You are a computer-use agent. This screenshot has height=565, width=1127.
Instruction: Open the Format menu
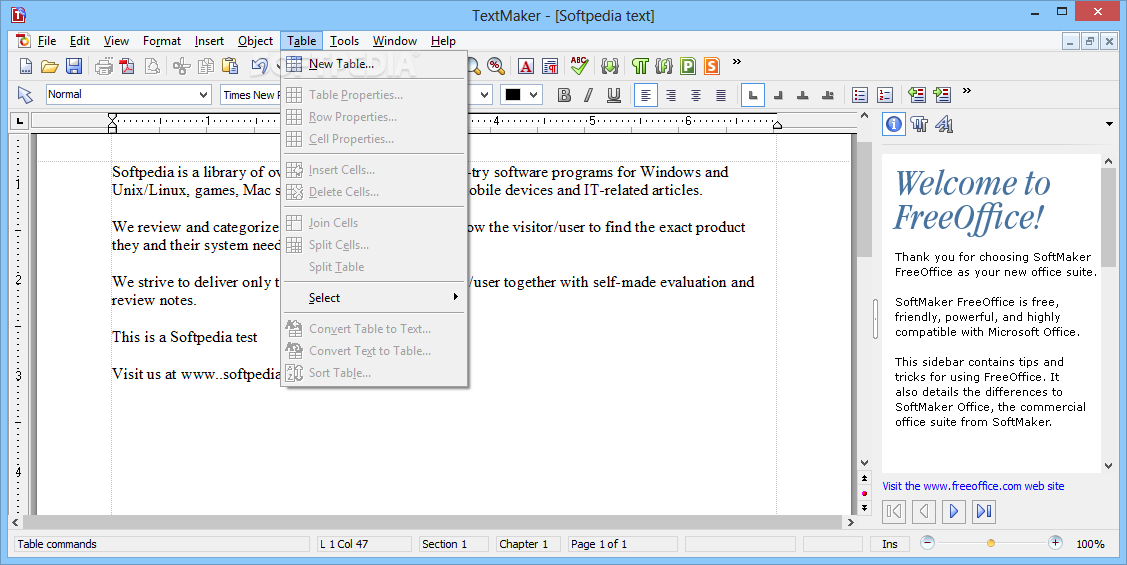(162, 41)
